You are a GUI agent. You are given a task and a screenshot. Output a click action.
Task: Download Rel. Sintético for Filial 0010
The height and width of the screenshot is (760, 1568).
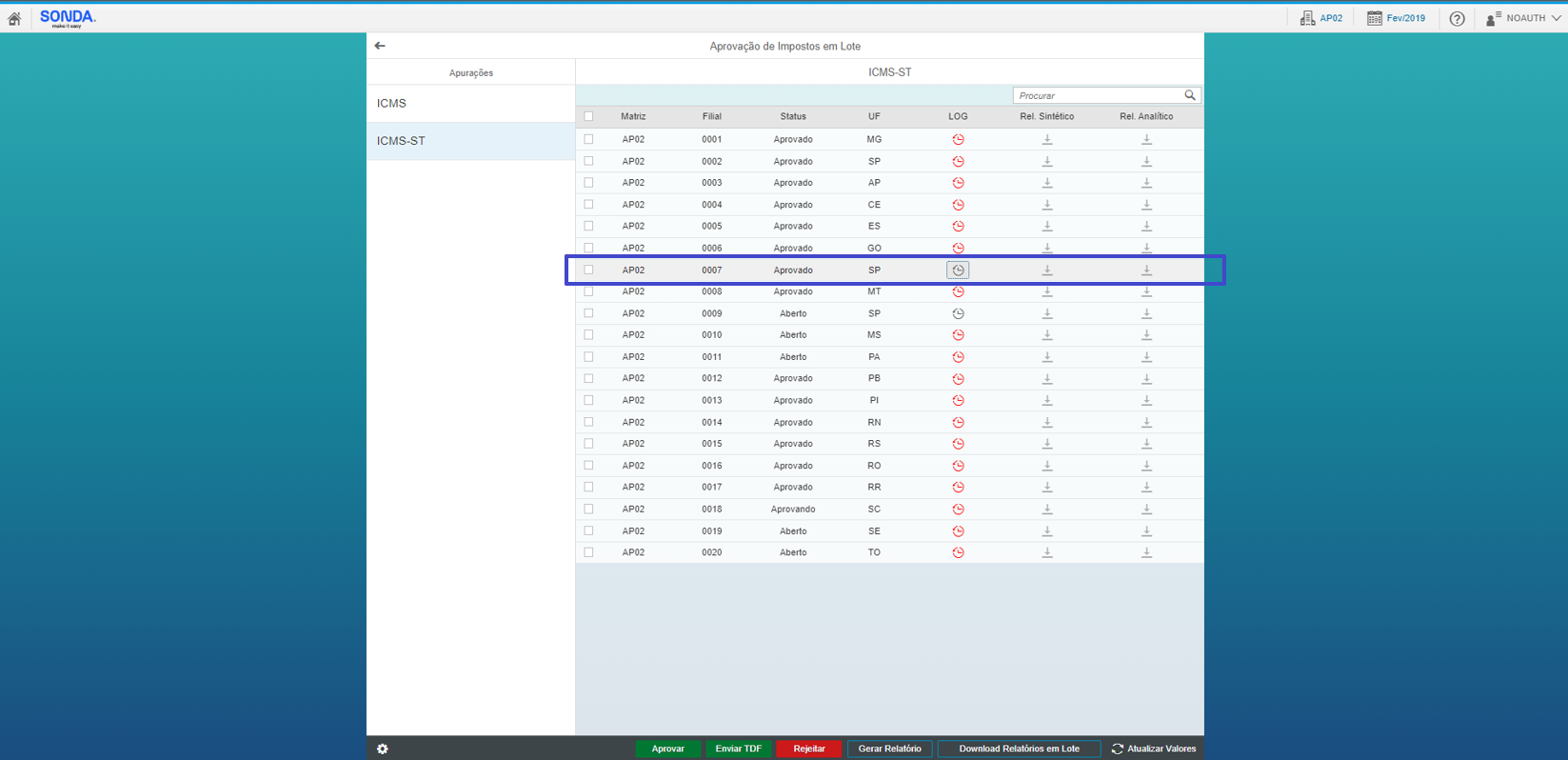[x=1047, y=335]
